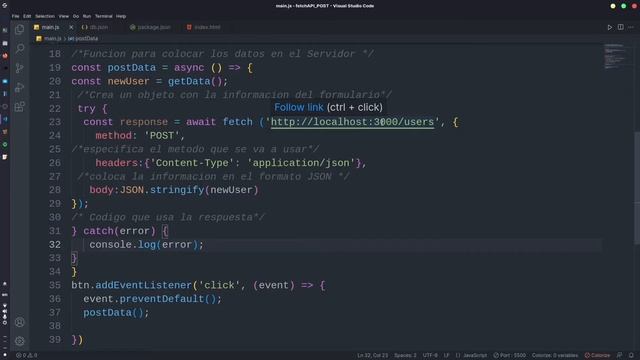
Task: Click the minimap code overview
Action: pos(614,56)
